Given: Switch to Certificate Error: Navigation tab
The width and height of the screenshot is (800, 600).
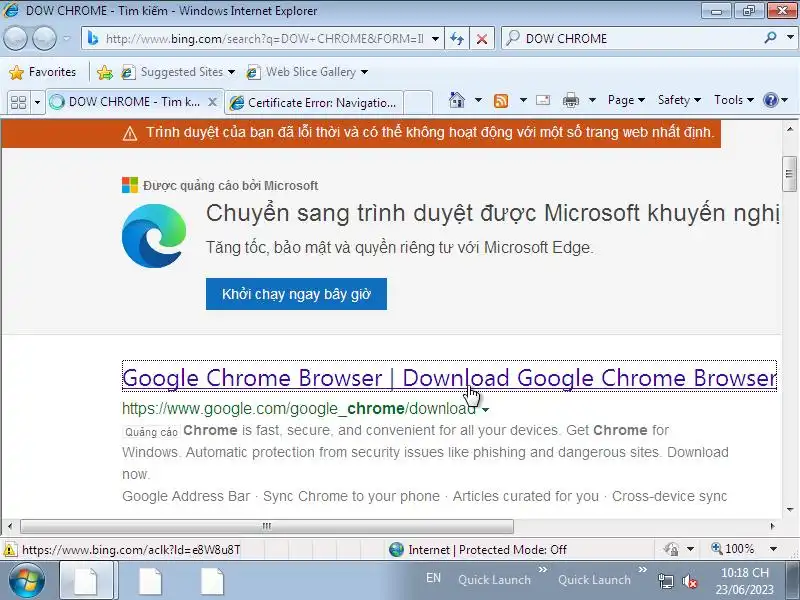Looking at the screenshot, I should (314, 103).
